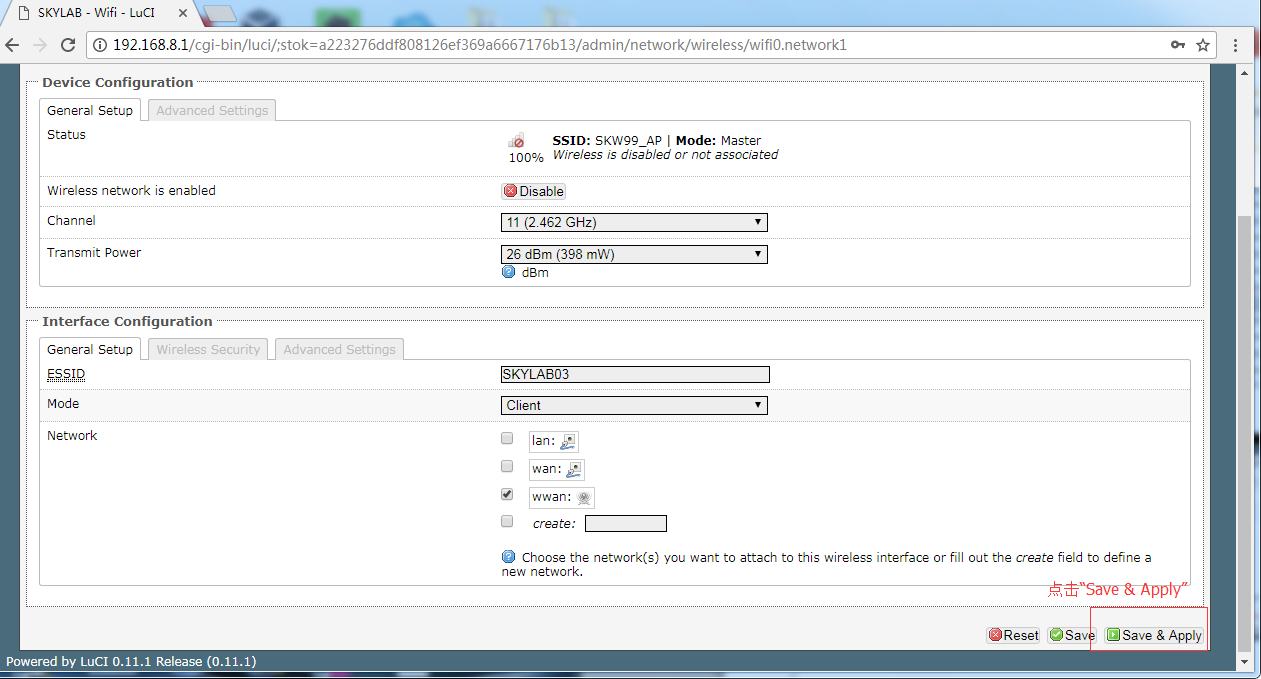This screenshot has height=679, width=1261.
Task: Uncheck the wwan network checkbox
Action: click(507, 494)
